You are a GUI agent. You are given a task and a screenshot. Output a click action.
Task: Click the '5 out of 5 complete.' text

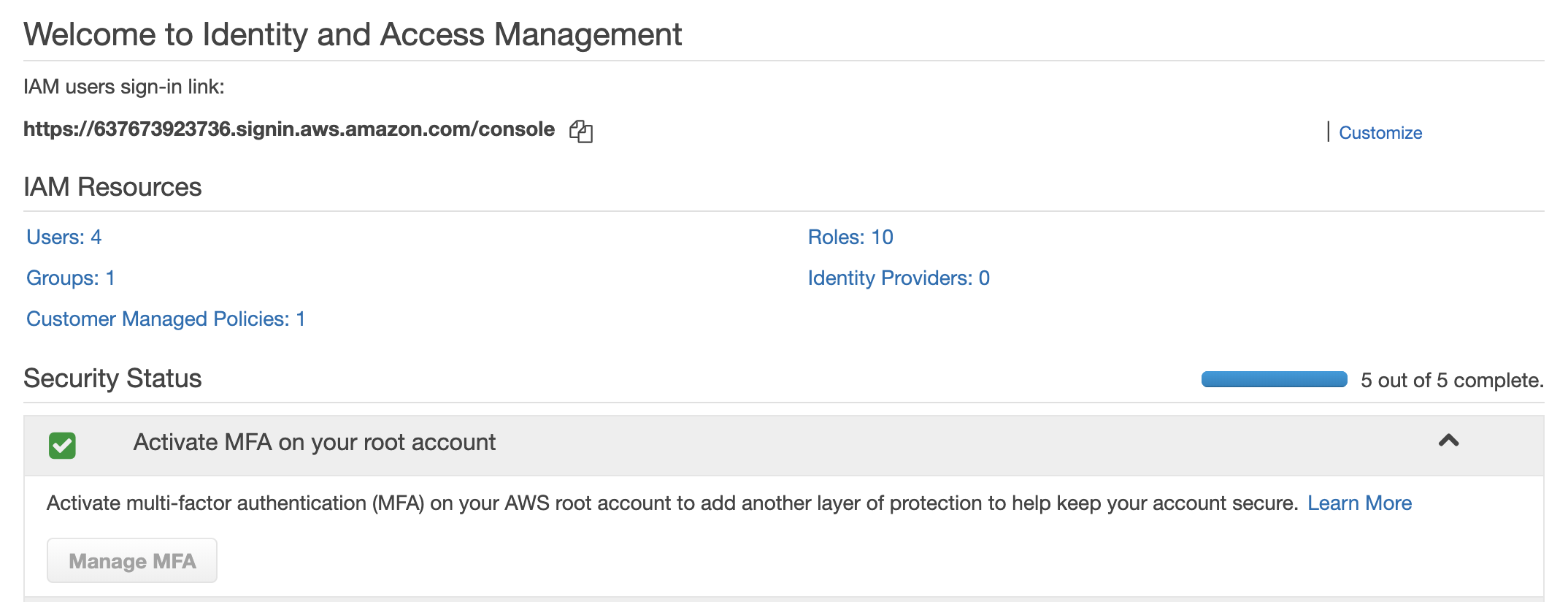pos(1452,380)
